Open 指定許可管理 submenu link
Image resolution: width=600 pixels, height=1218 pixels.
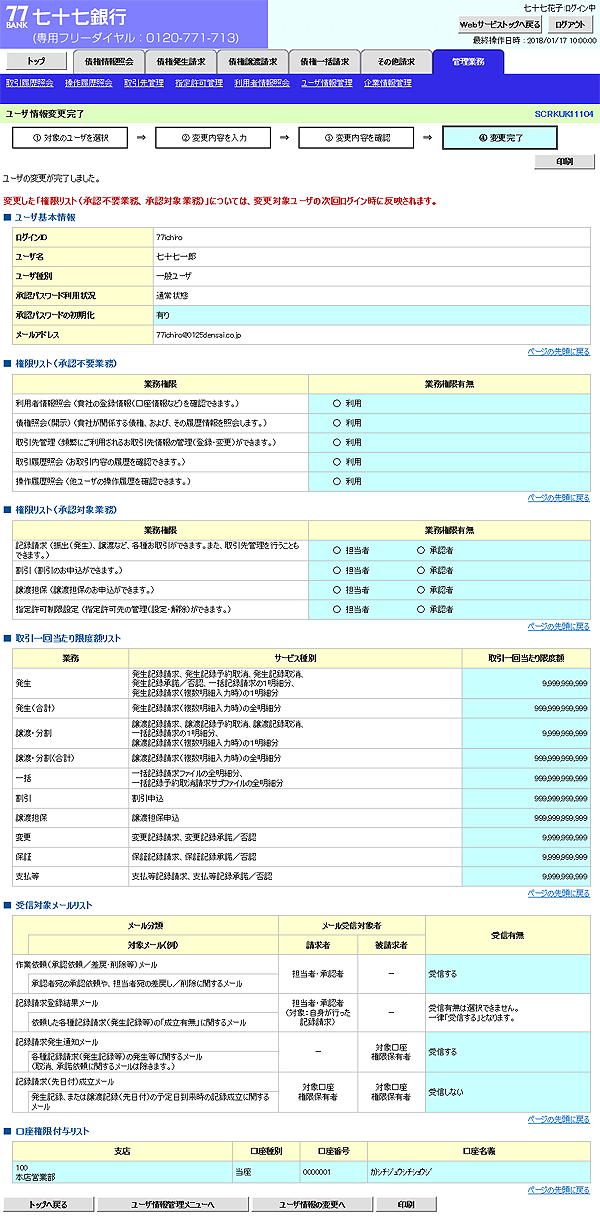click(198, 83)
